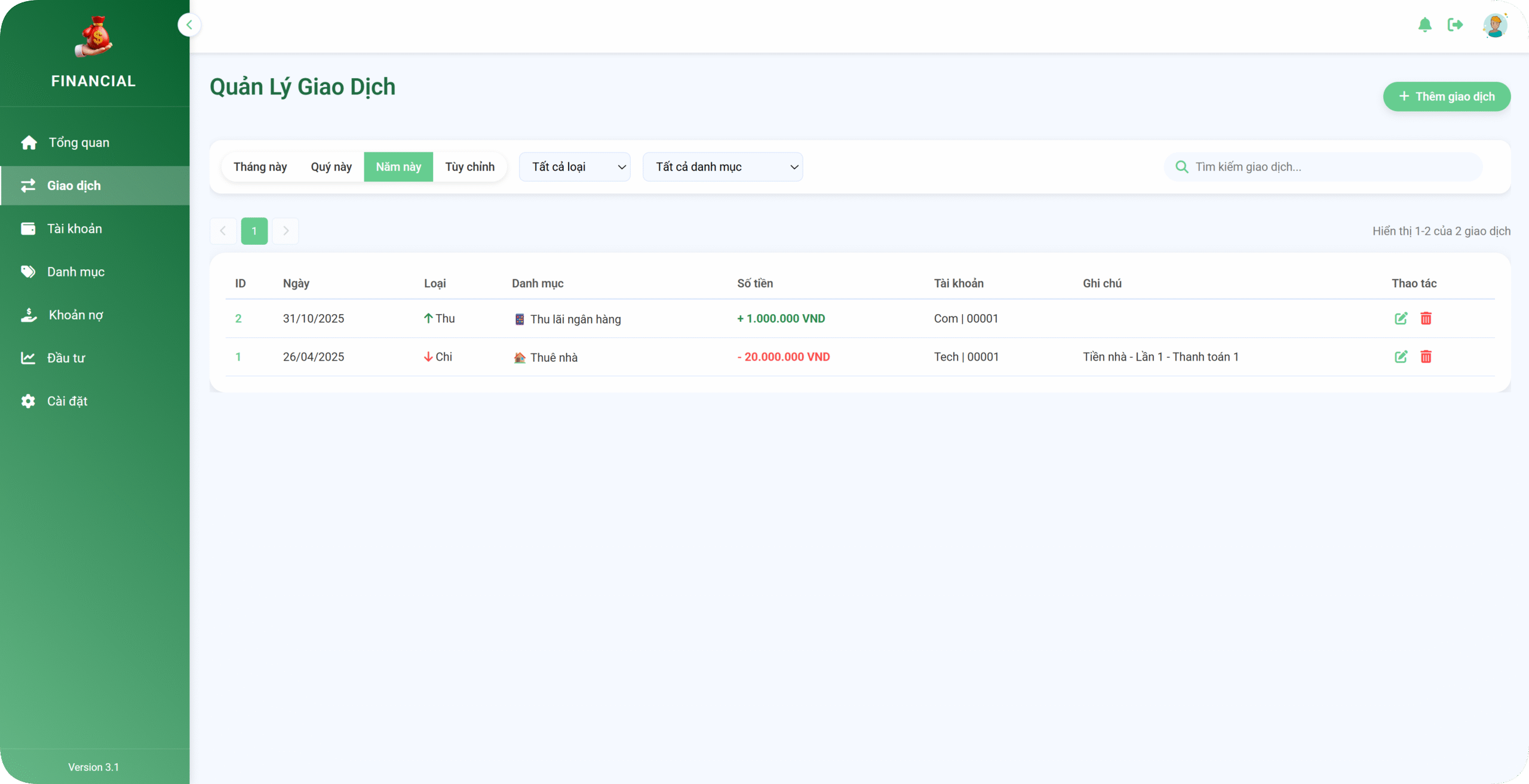Image resolution: width=1529 pixels, height=784 pixels.
Task: Open Cài đặt settings
Action: [x=67, y=401]
